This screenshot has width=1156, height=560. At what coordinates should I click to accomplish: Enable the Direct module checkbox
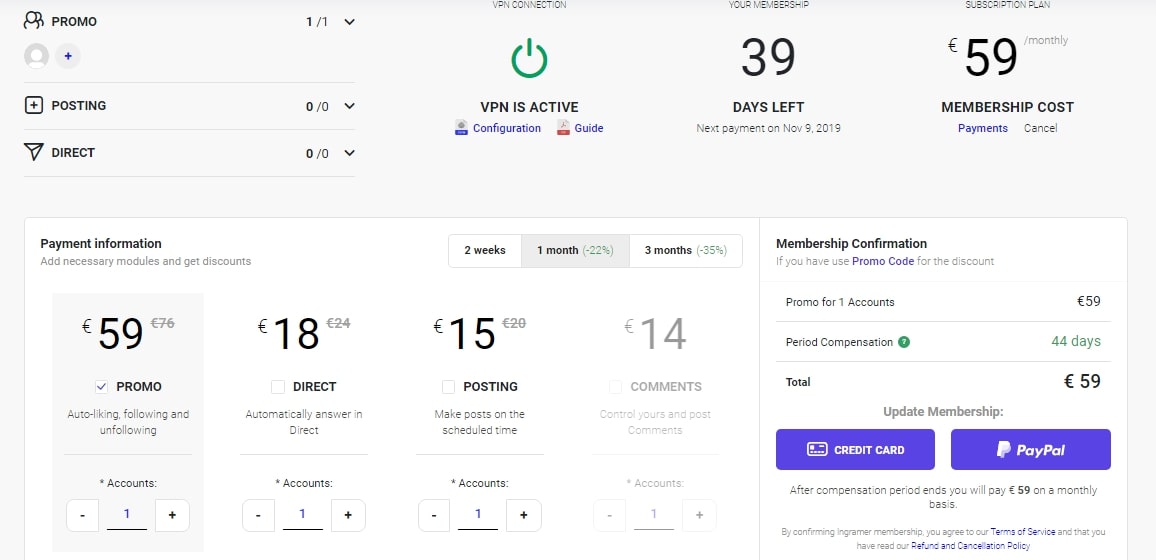point(278,387)
